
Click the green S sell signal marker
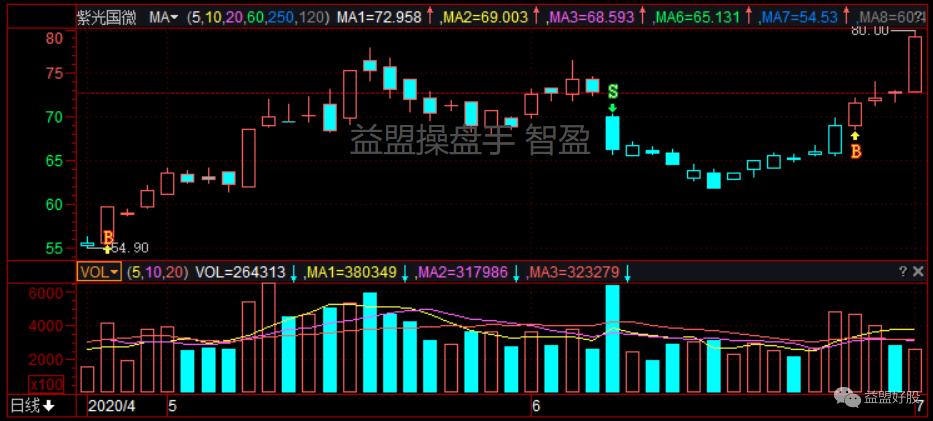(612, 91)
